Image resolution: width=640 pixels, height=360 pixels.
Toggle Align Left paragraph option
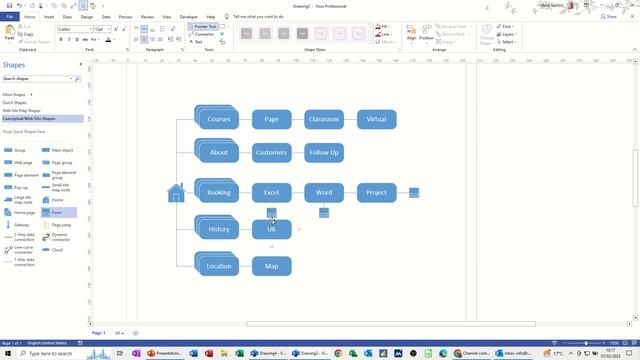pos(136,39)
